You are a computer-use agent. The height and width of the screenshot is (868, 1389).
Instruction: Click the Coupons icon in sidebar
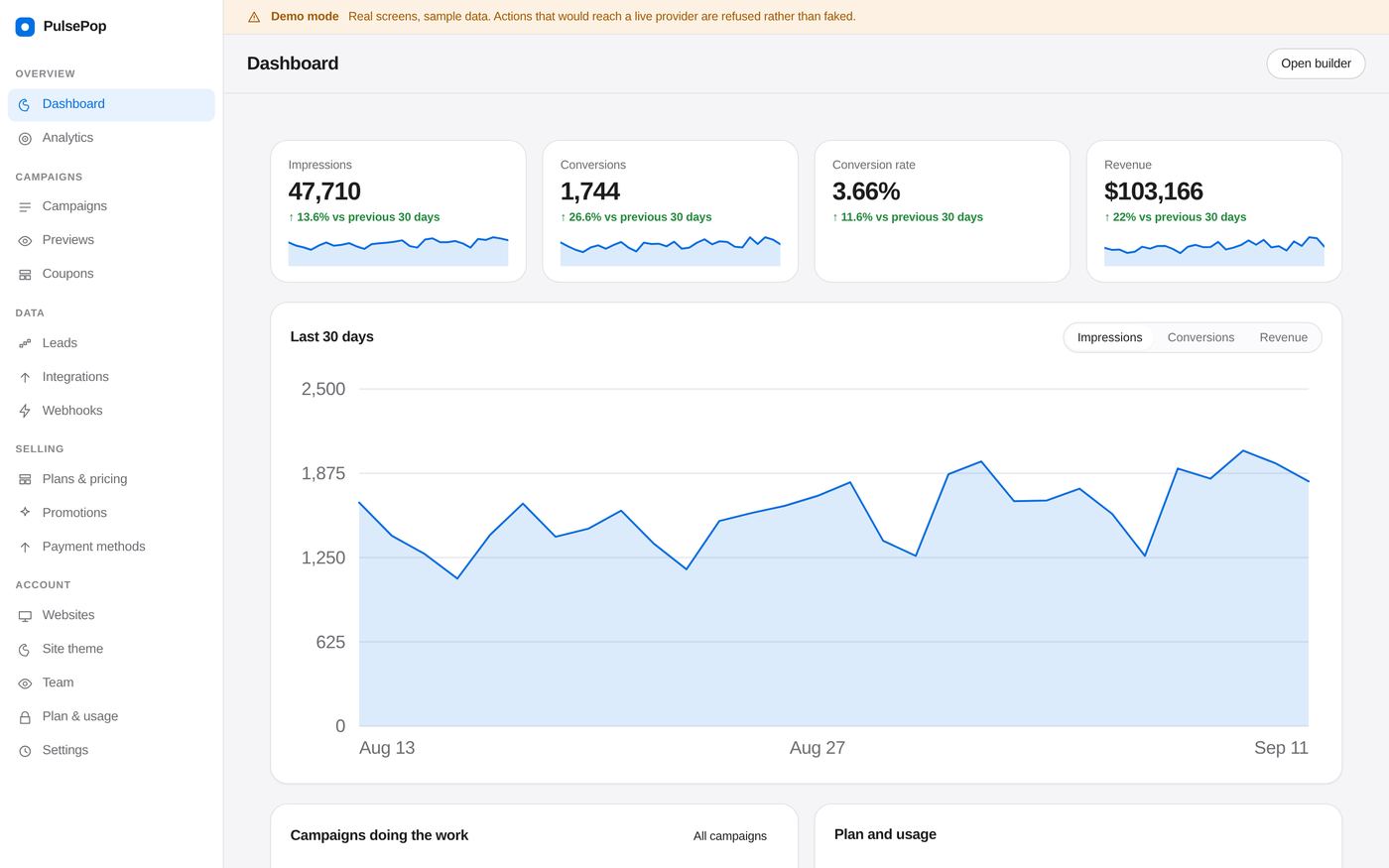(25, 275)
